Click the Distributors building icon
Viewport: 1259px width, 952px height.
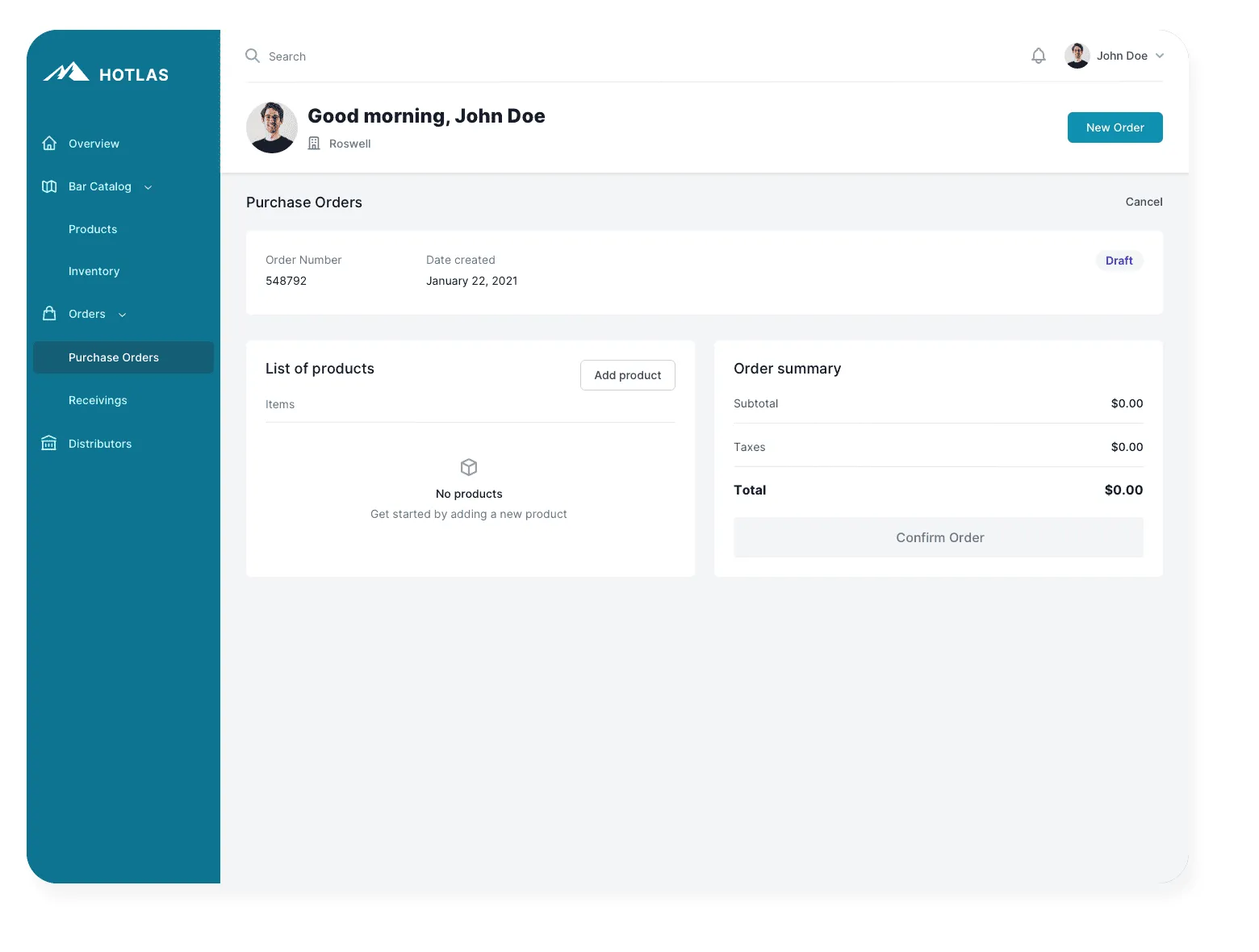click(49, 443)
